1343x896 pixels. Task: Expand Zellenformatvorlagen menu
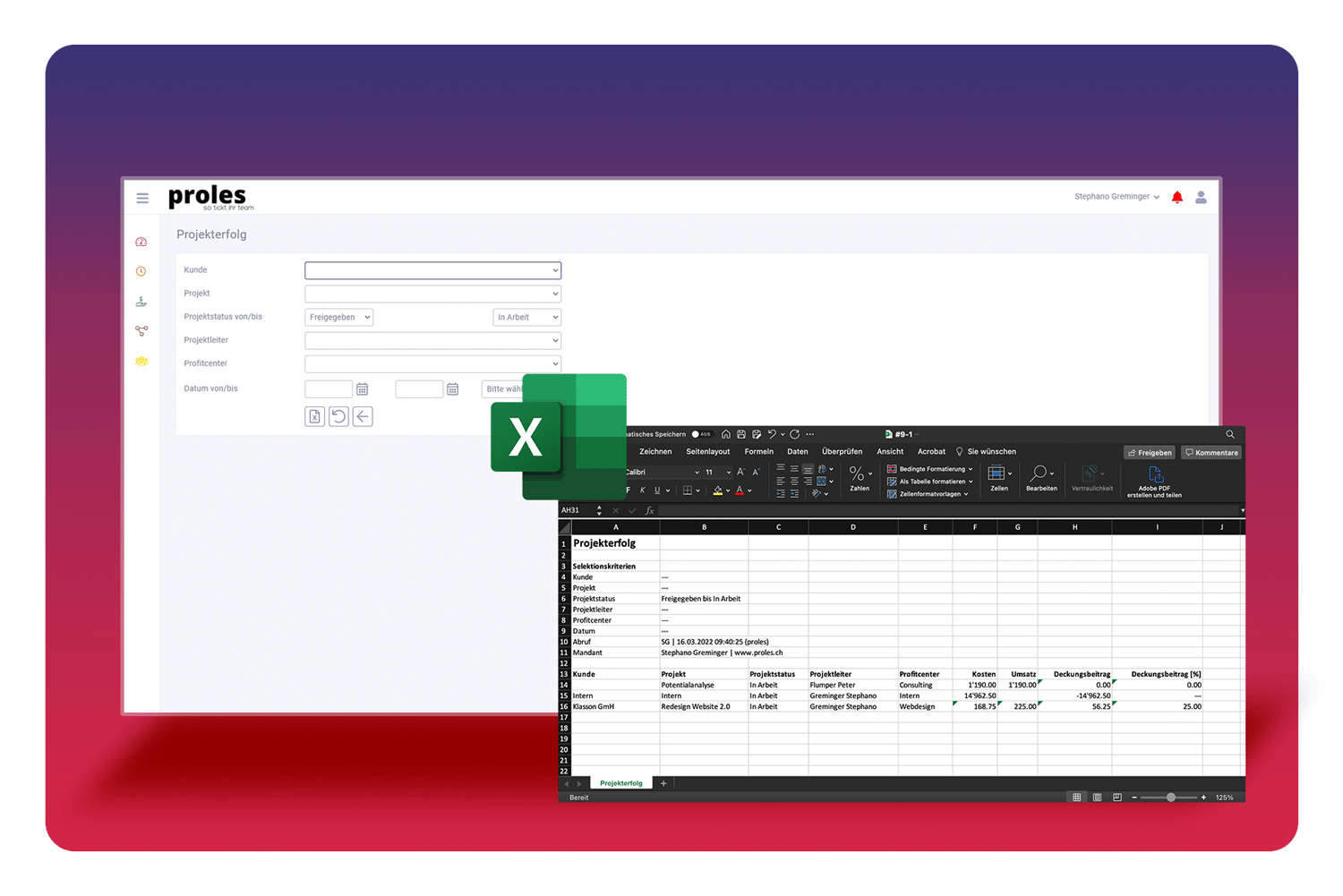tap(928, 494)
